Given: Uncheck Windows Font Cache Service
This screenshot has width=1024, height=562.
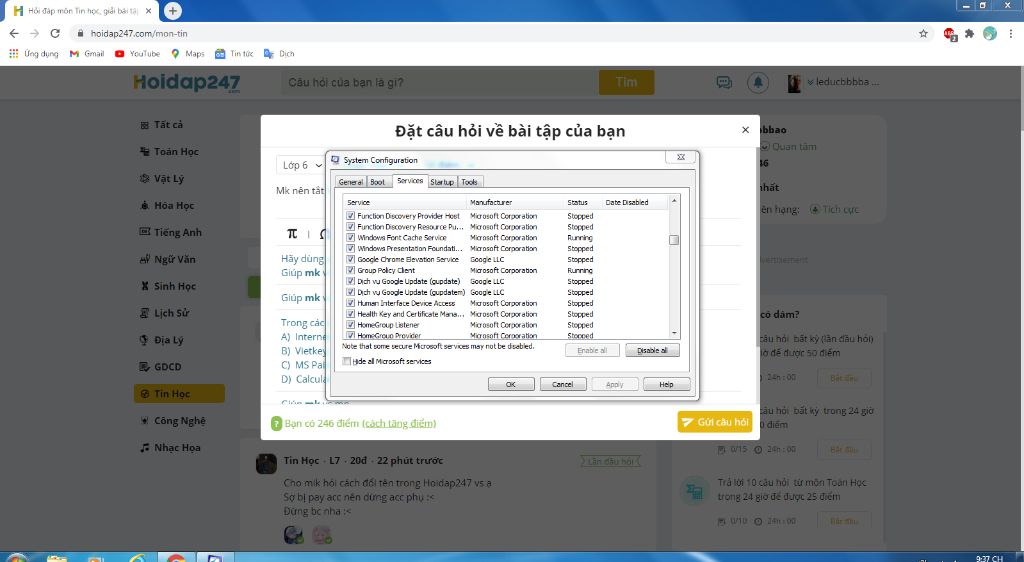Looking at the screenshot, I should click(x=351, y=238).
